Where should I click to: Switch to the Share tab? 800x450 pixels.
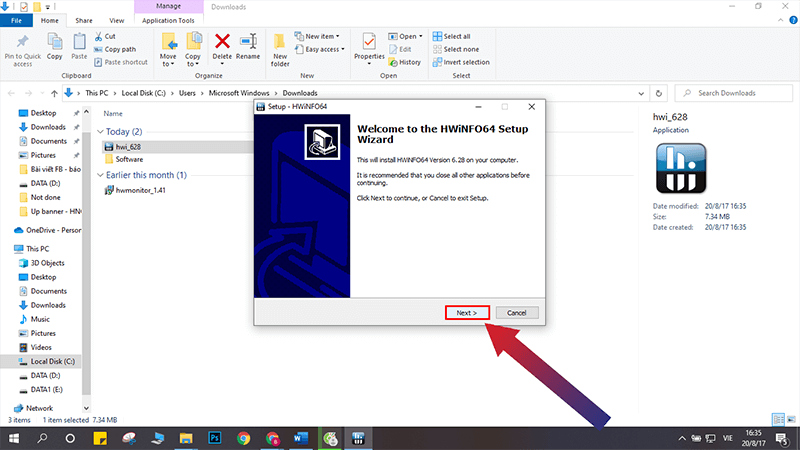point(84,20)
